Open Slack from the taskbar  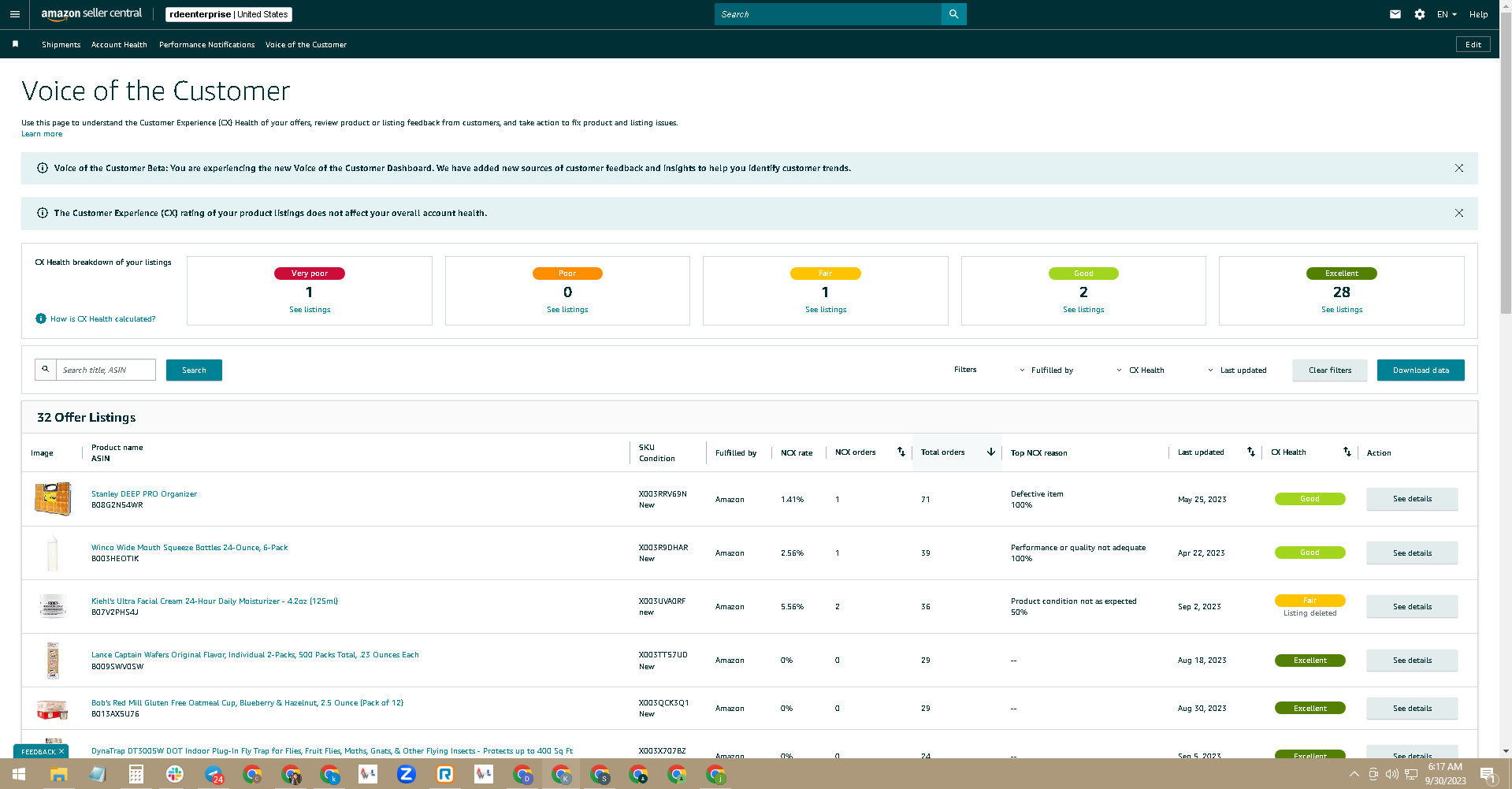pyautogui.click(x=174, y=774)
